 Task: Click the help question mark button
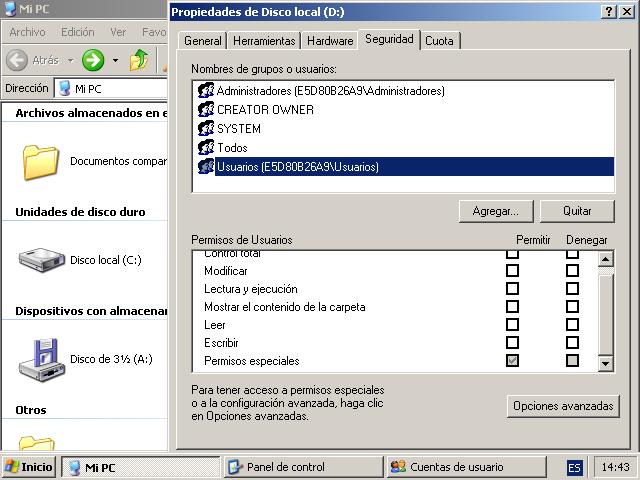(x=608, y=12)
